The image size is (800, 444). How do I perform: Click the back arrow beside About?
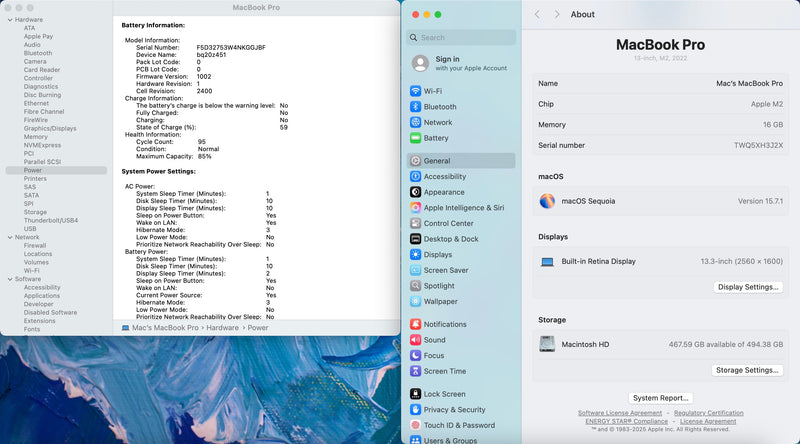click(x=537, y=15)
